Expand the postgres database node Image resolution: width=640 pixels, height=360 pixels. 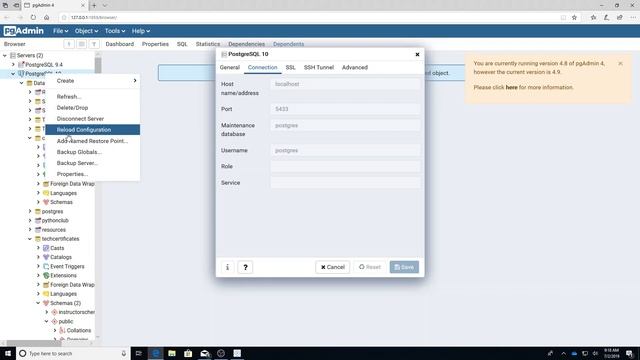click(30, 211)
